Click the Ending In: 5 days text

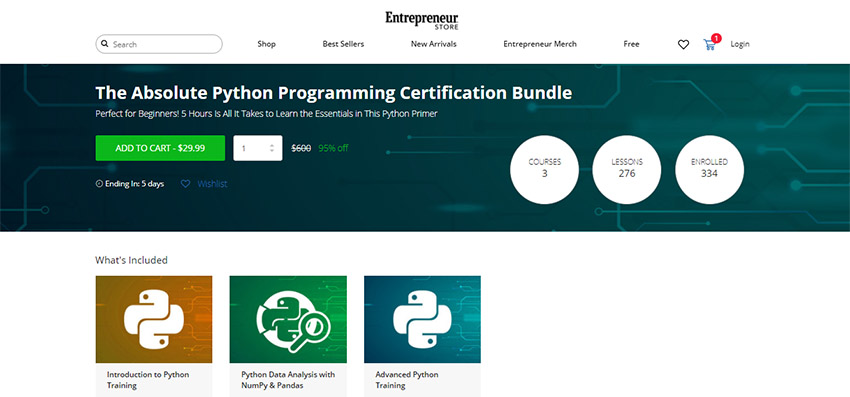134,184
